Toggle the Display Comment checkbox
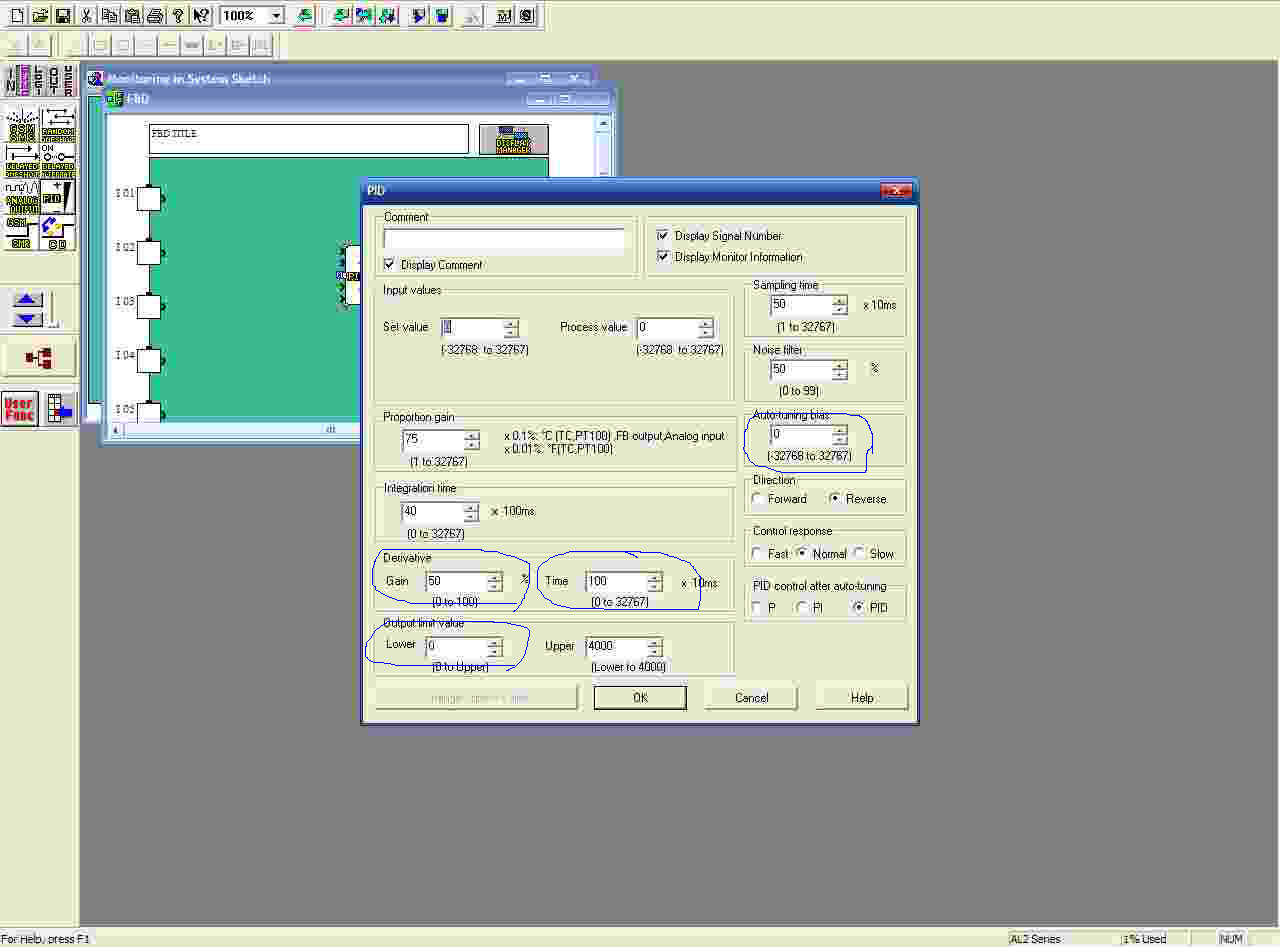The width and height of the screenshot is (1280, 947). coord(390,265)
